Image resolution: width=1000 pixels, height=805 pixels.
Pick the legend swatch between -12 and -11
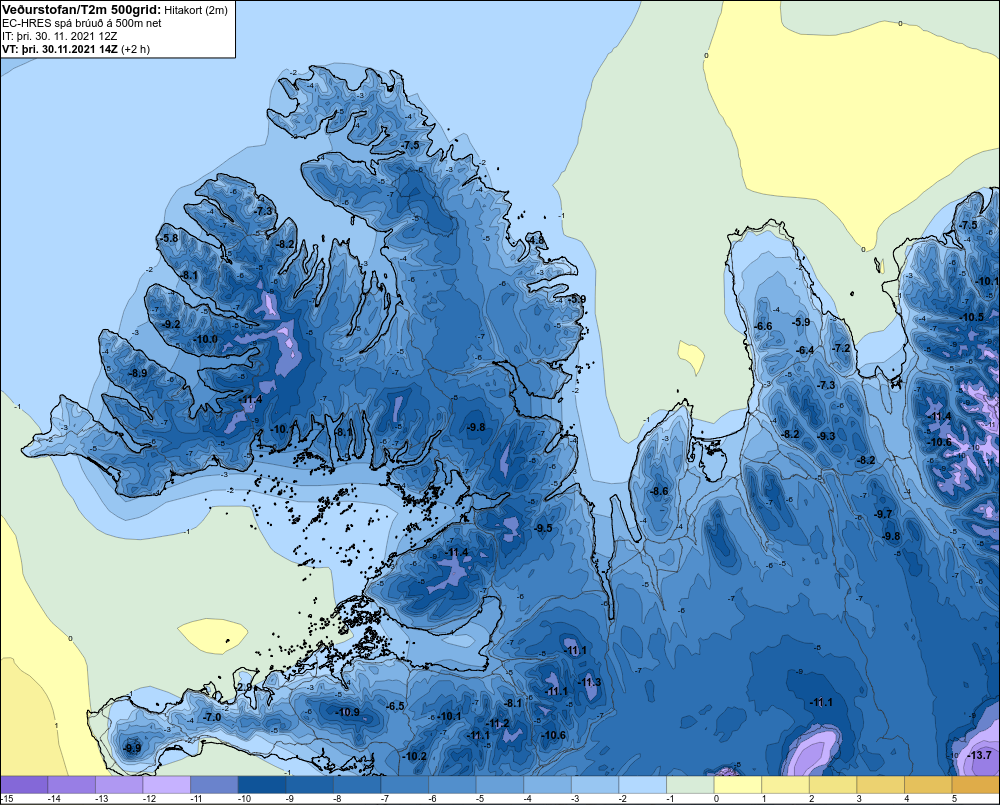click(x=166, y=785)
